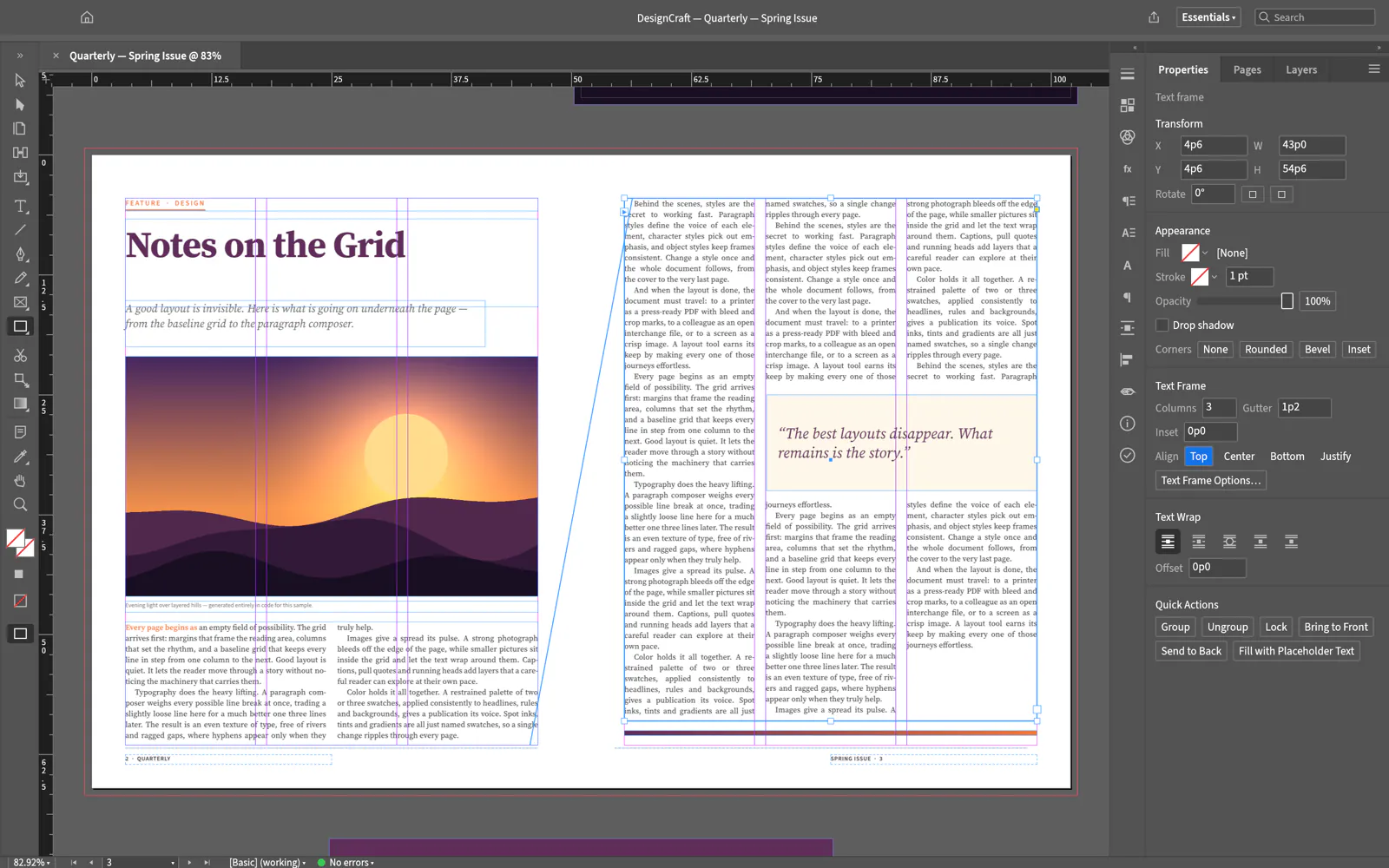This screenshot has width=1389, height=868.
Task: Switch to the Layers tab
Action: [x=1301, y=69]
